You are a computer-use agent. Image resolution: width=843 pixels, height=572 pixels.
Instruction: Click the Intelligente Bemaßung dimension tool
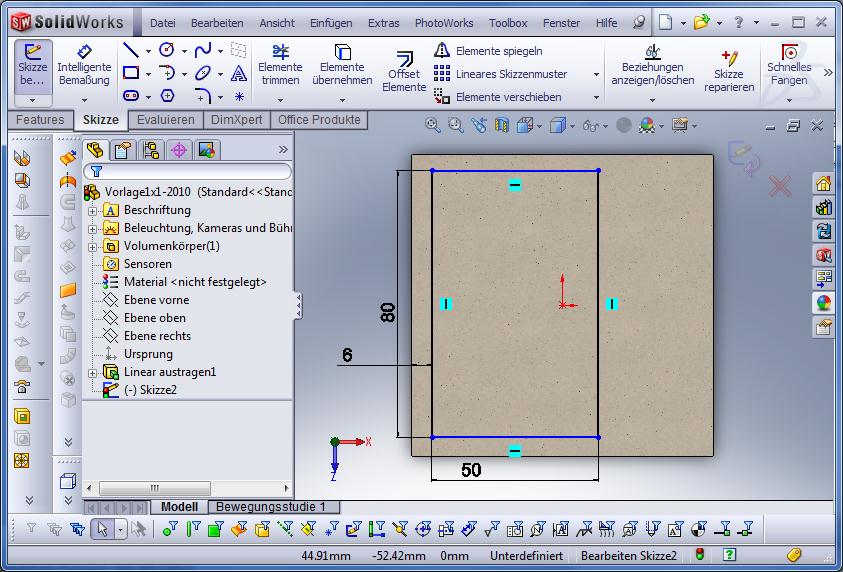tap(84, 64)
